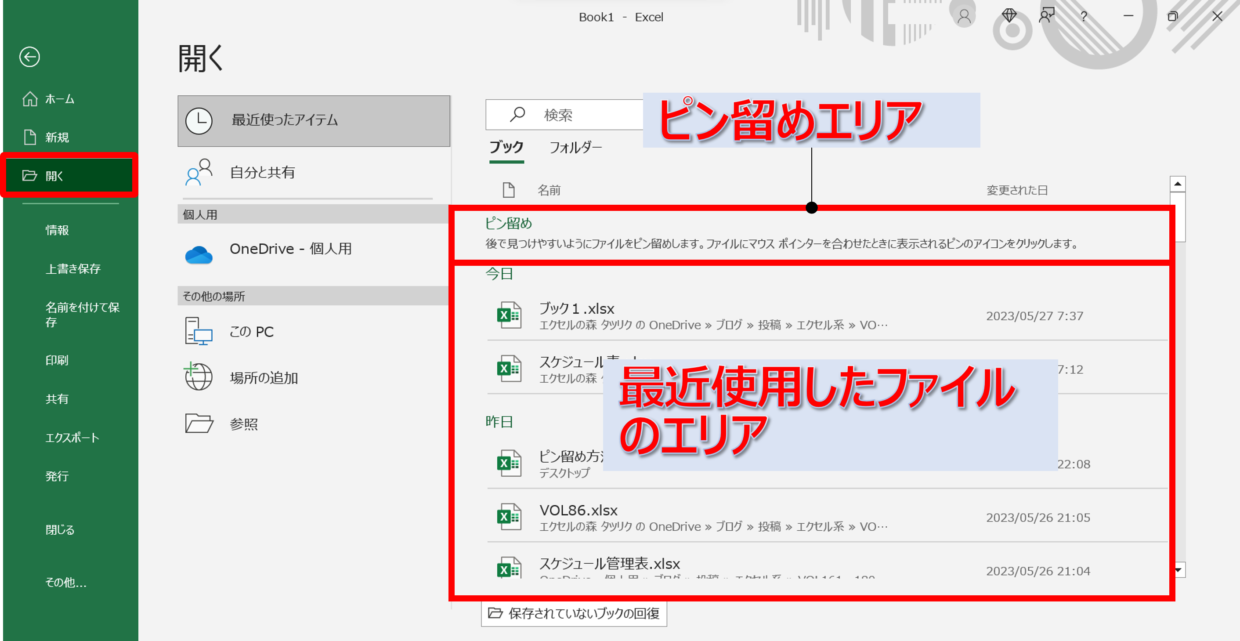Viewport: 1240px width, 641px height.
Task: Click the 2023/05/26 21:05 date
Action: [1038, 518]
